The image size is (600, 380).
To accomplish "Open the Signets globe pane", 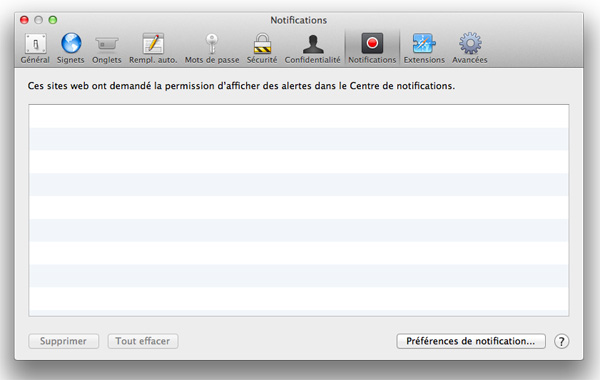I will tap(71, 48).
